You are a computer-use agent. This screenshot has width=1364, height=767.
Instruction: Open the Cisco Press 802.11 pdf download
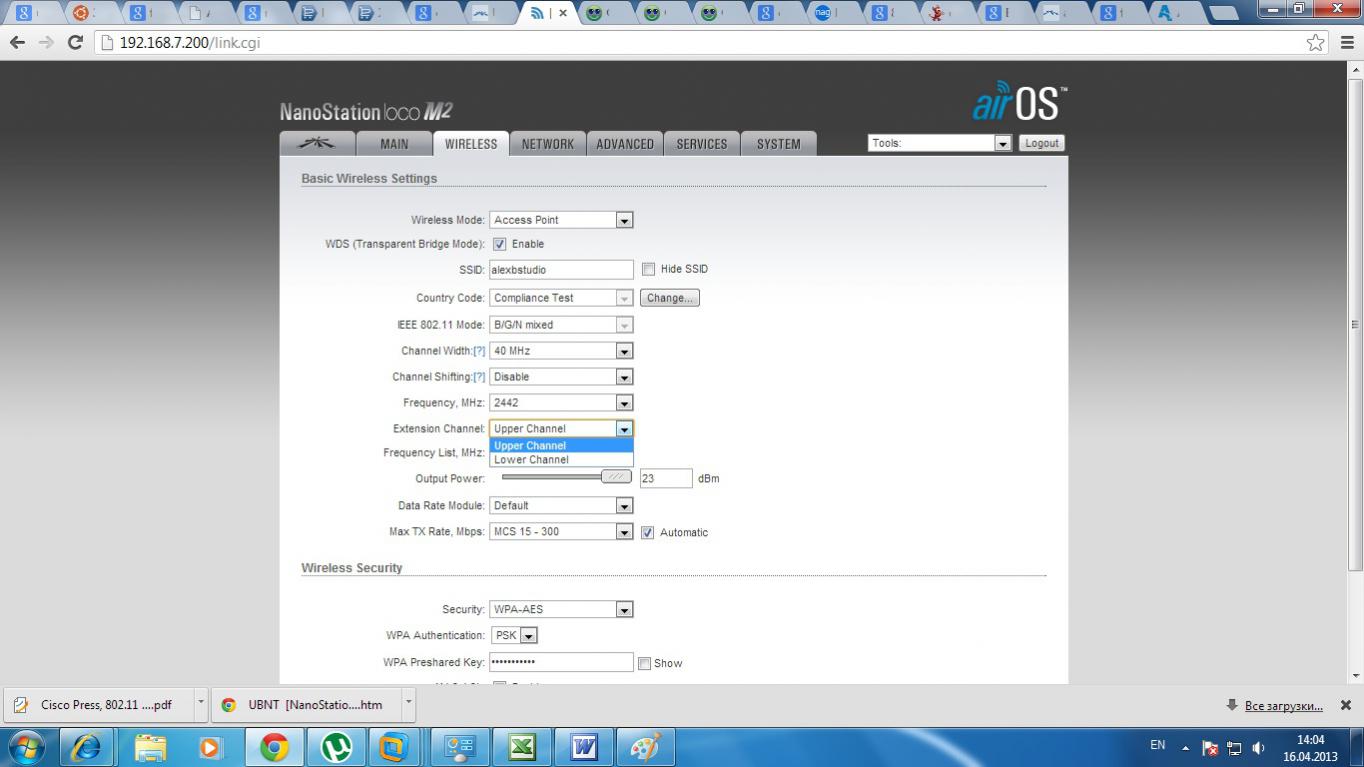tap(97, 704)
